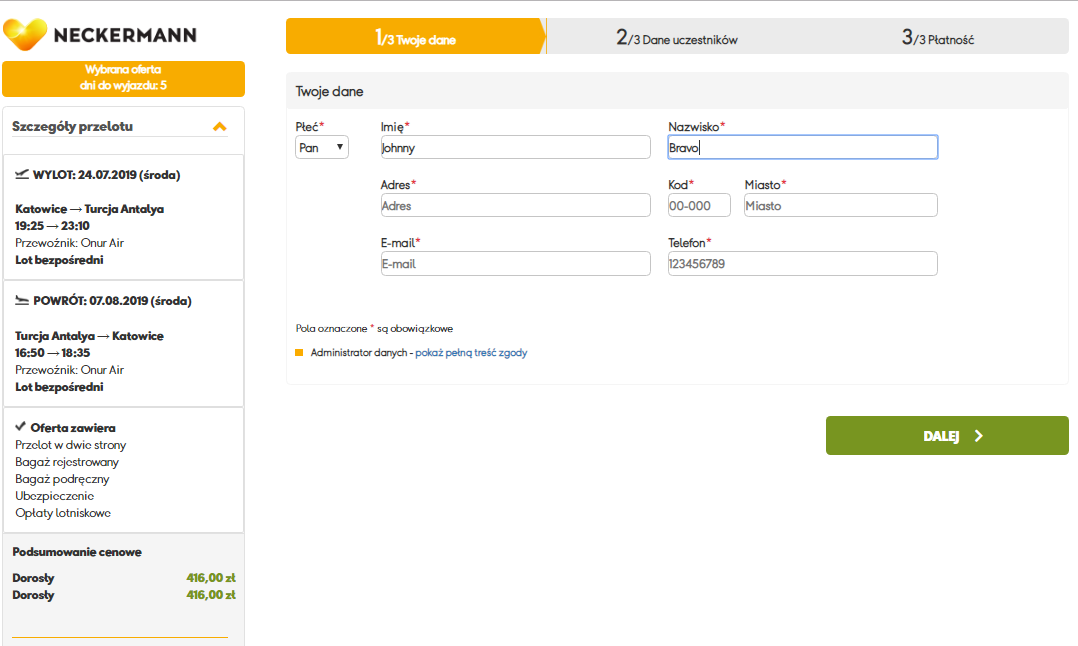The height and width of the screenshot is (646, 1078).
Task: Open the Płeć dropdown showing Pan
Action: (x=322, y=147)
